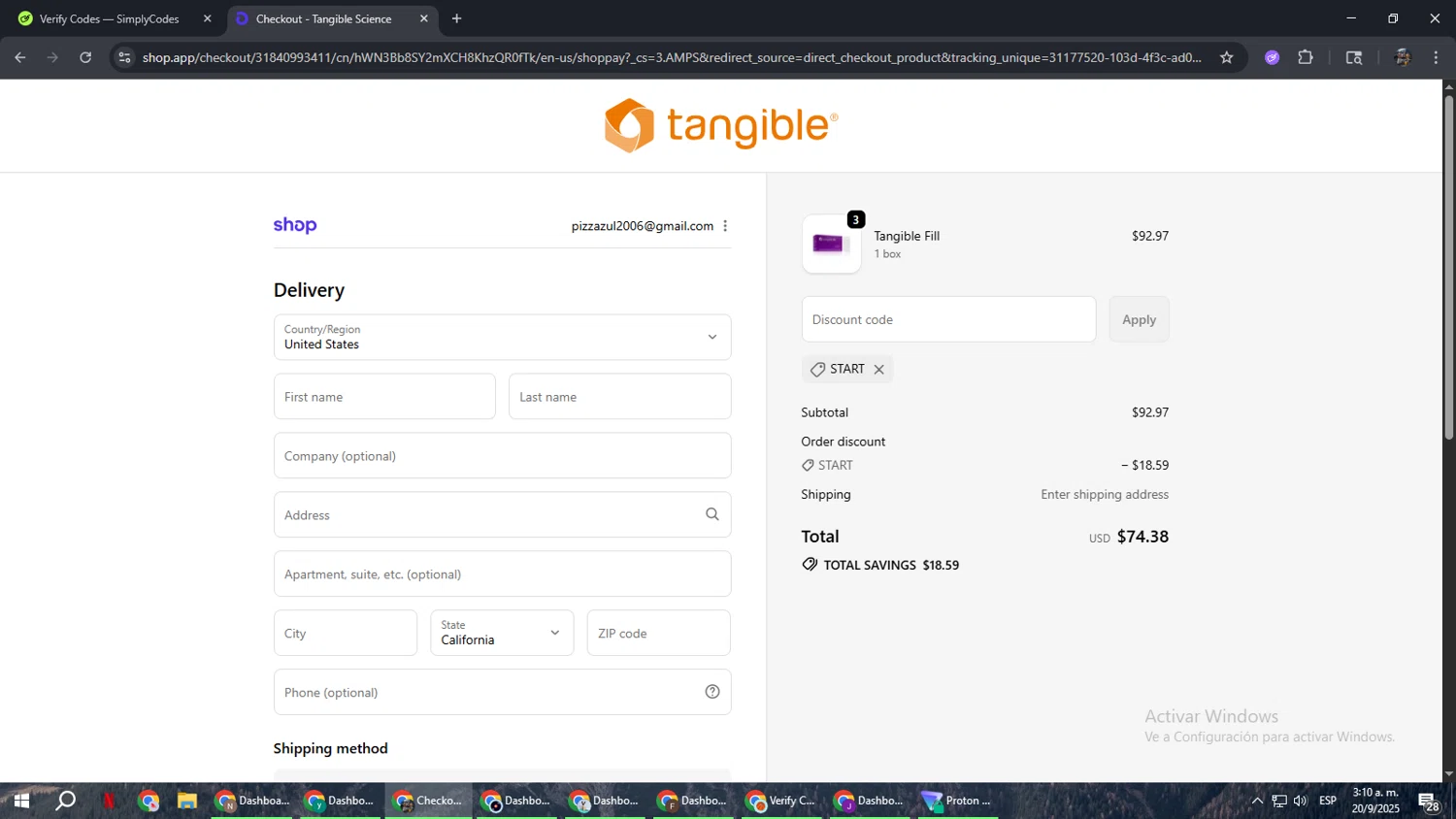Click the total amount $74.38
This screenshot has width=1456, height=819.
pos(1142,537)
